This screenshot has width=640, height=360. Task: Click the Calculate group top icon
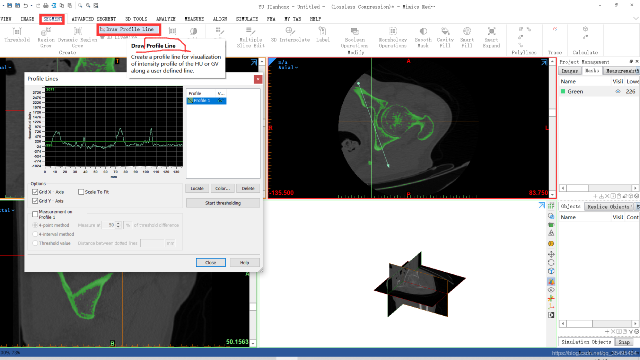[x=585, y=29]
